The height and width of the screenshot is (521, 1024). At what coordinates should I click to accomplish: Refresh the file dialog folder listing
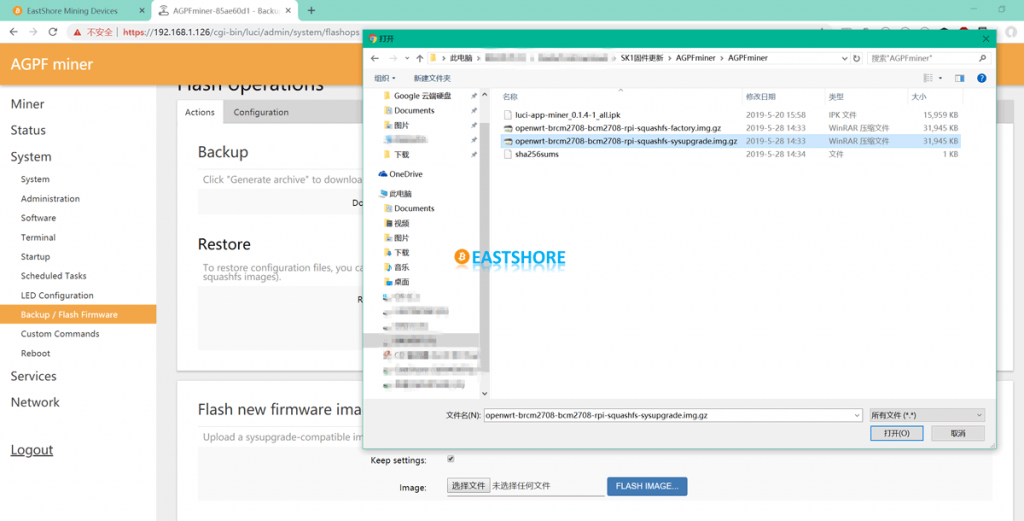coord(857,58)
